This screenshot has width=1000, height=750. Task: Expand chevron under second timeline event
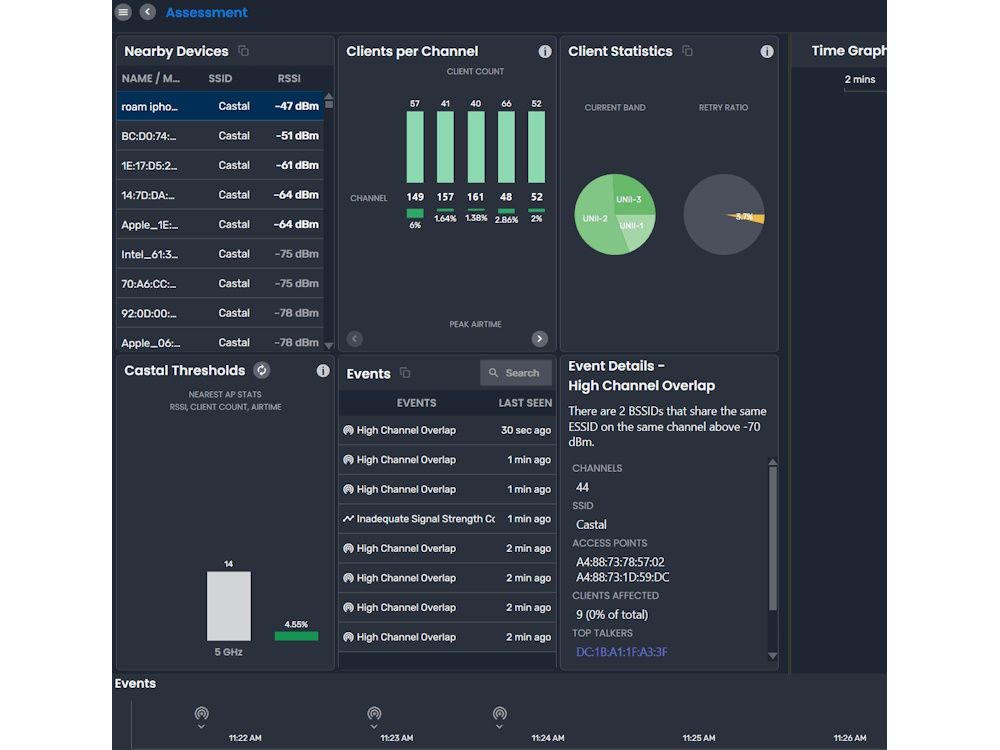374,726
